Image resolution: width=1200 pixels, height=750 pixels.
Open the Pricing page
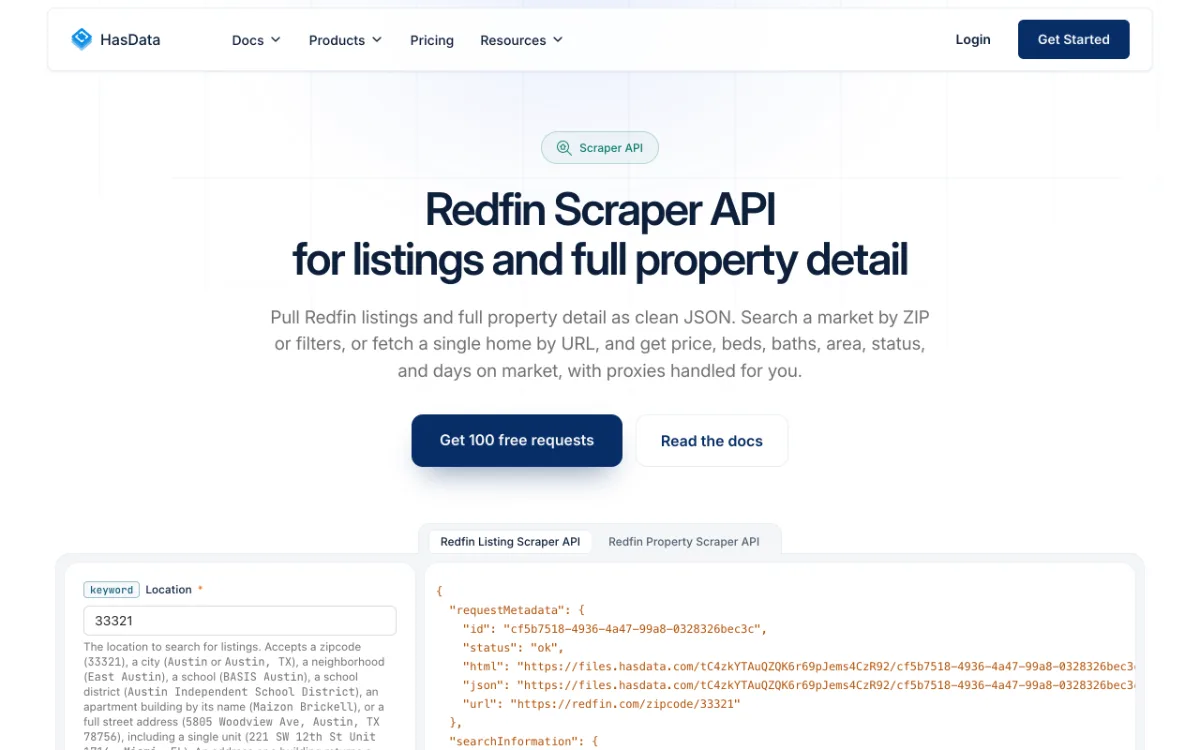pos(432,40)
